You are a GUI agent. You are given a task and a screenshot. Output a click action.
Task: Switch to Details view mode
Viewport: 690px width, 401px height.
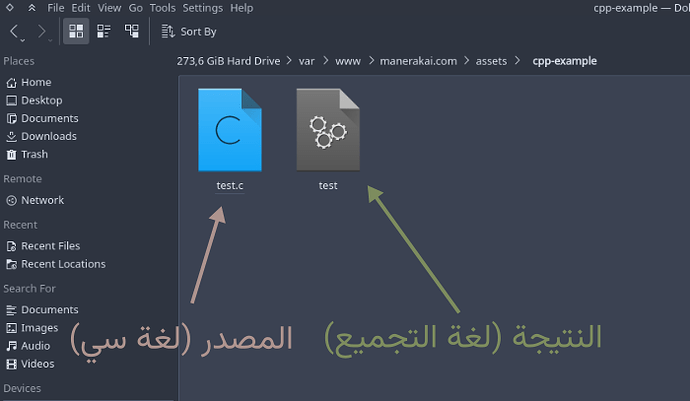131,31
